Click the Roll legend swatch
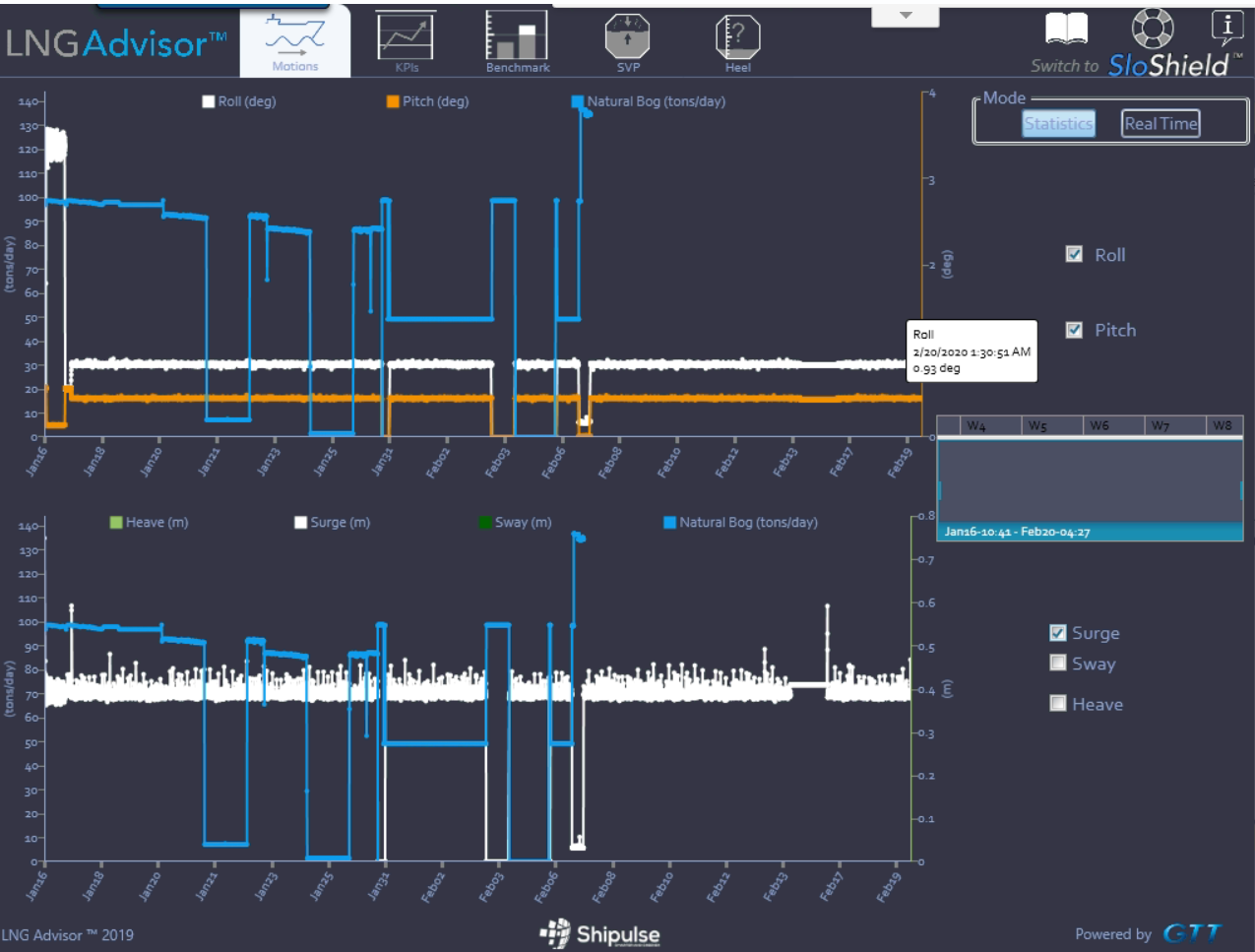The height and width of the screenshot is (952, 1255). pyautogui.click(x=209, y=101)
